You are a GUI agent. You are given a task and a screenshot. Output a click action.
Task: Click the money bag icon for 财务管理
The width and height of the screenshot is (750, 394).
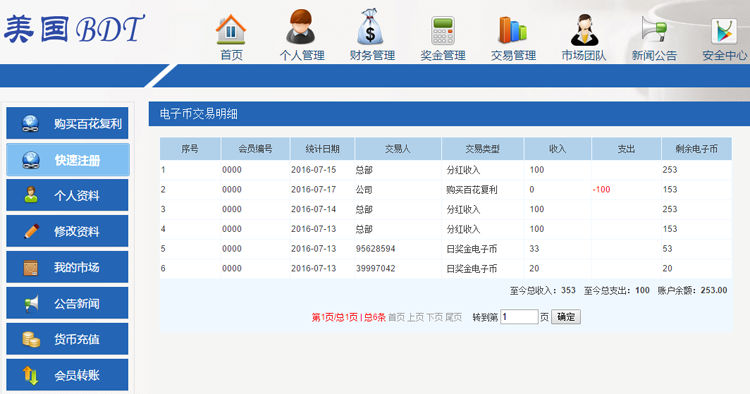[x=370, y=27]
